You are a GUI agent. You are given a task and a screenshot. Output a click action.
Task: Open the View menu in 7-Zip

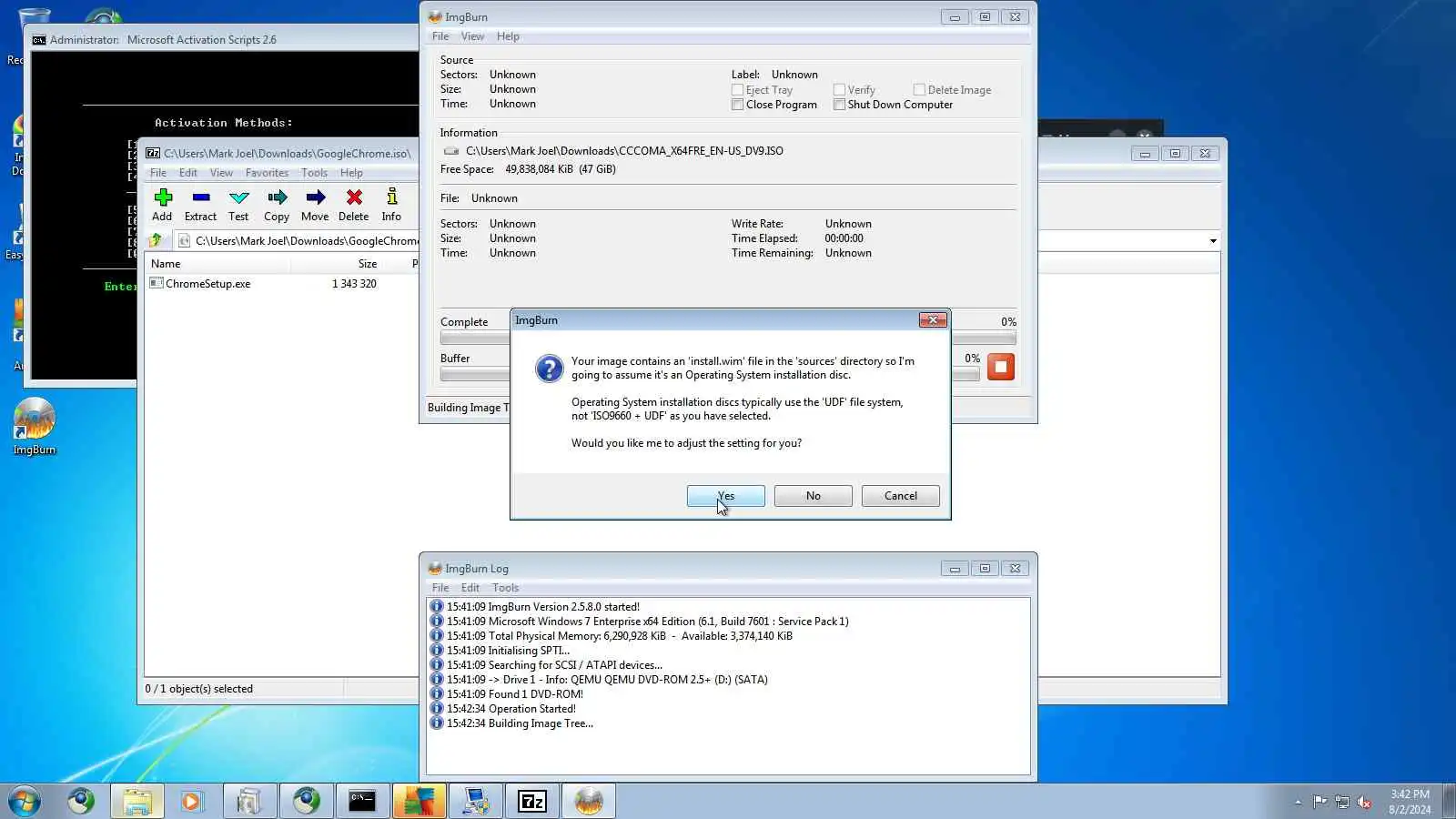point(221,173)
